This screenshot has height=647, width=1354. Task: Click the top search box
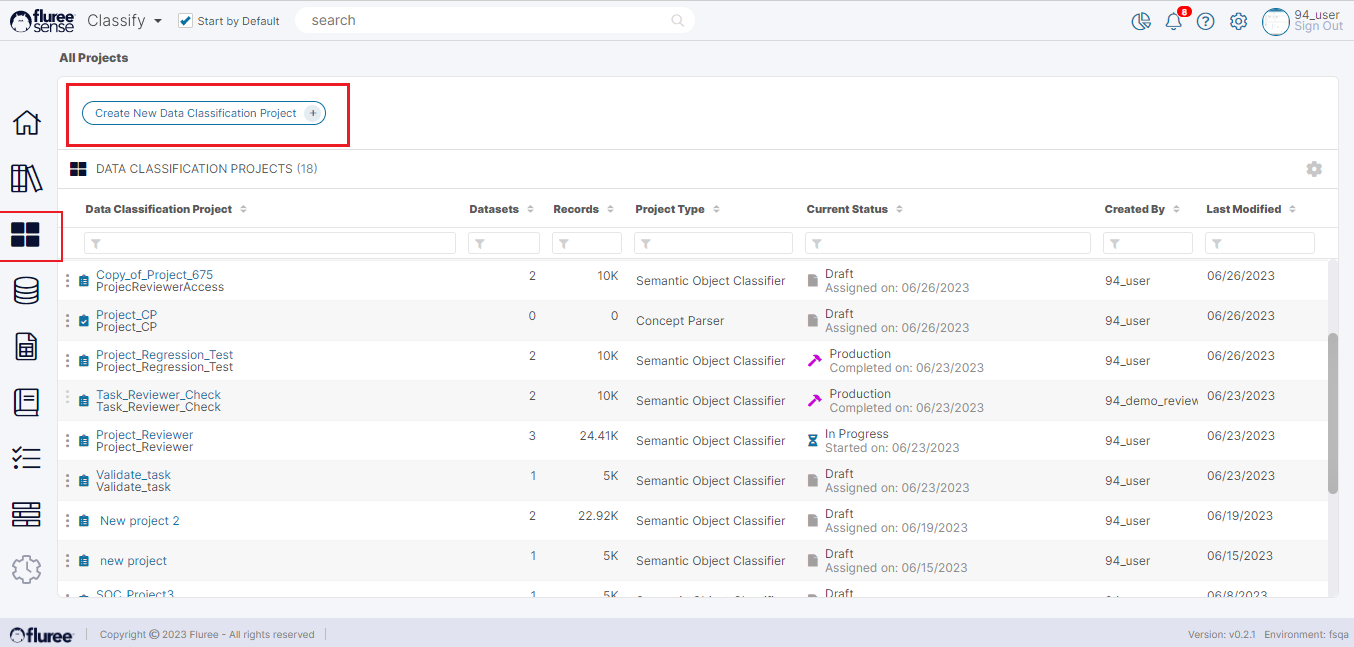pyautogui.click(x=490, y=21)
